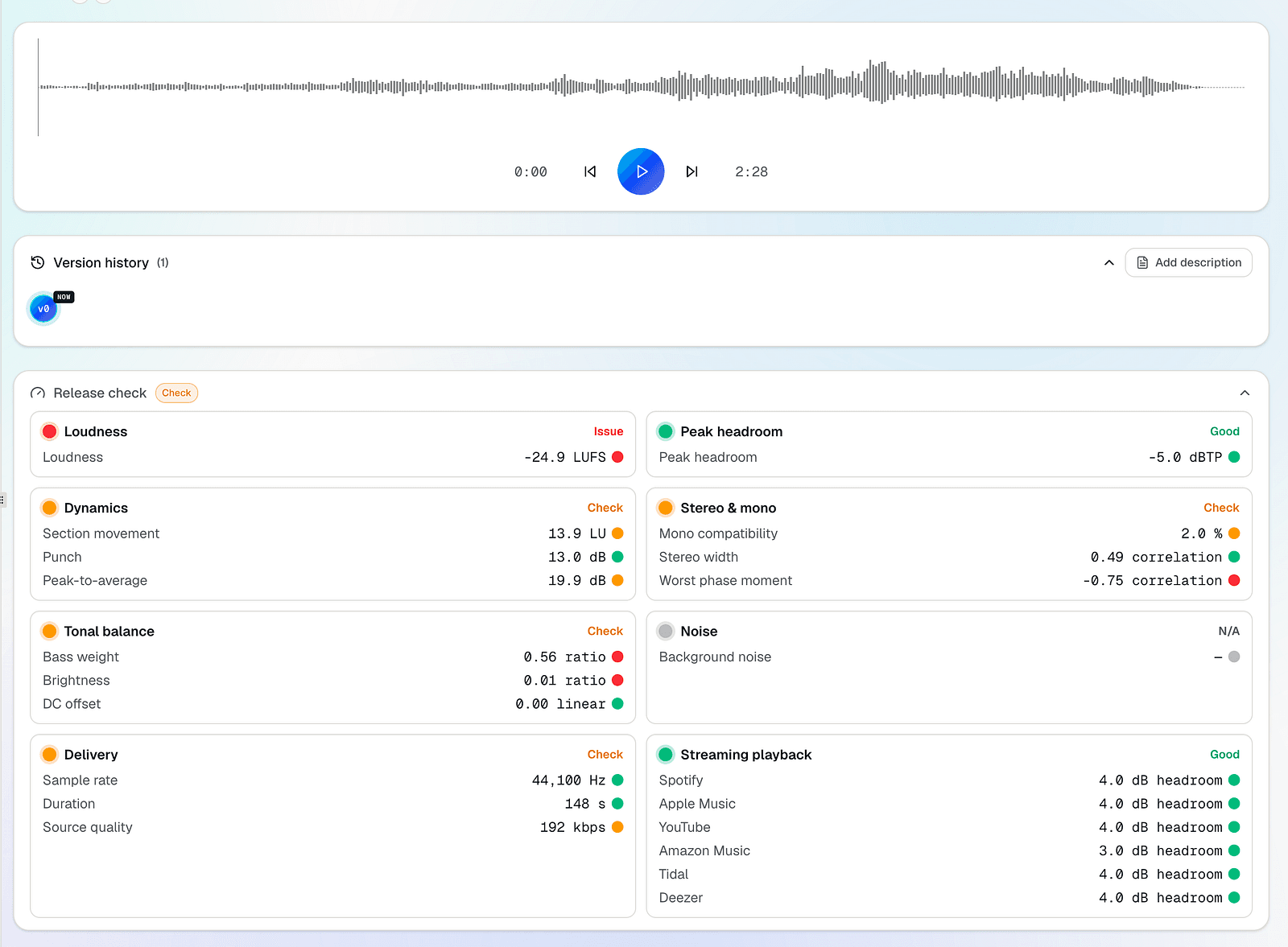
Task: Skip to previous track
Action: pyautogui.click(x=590, y=171)
